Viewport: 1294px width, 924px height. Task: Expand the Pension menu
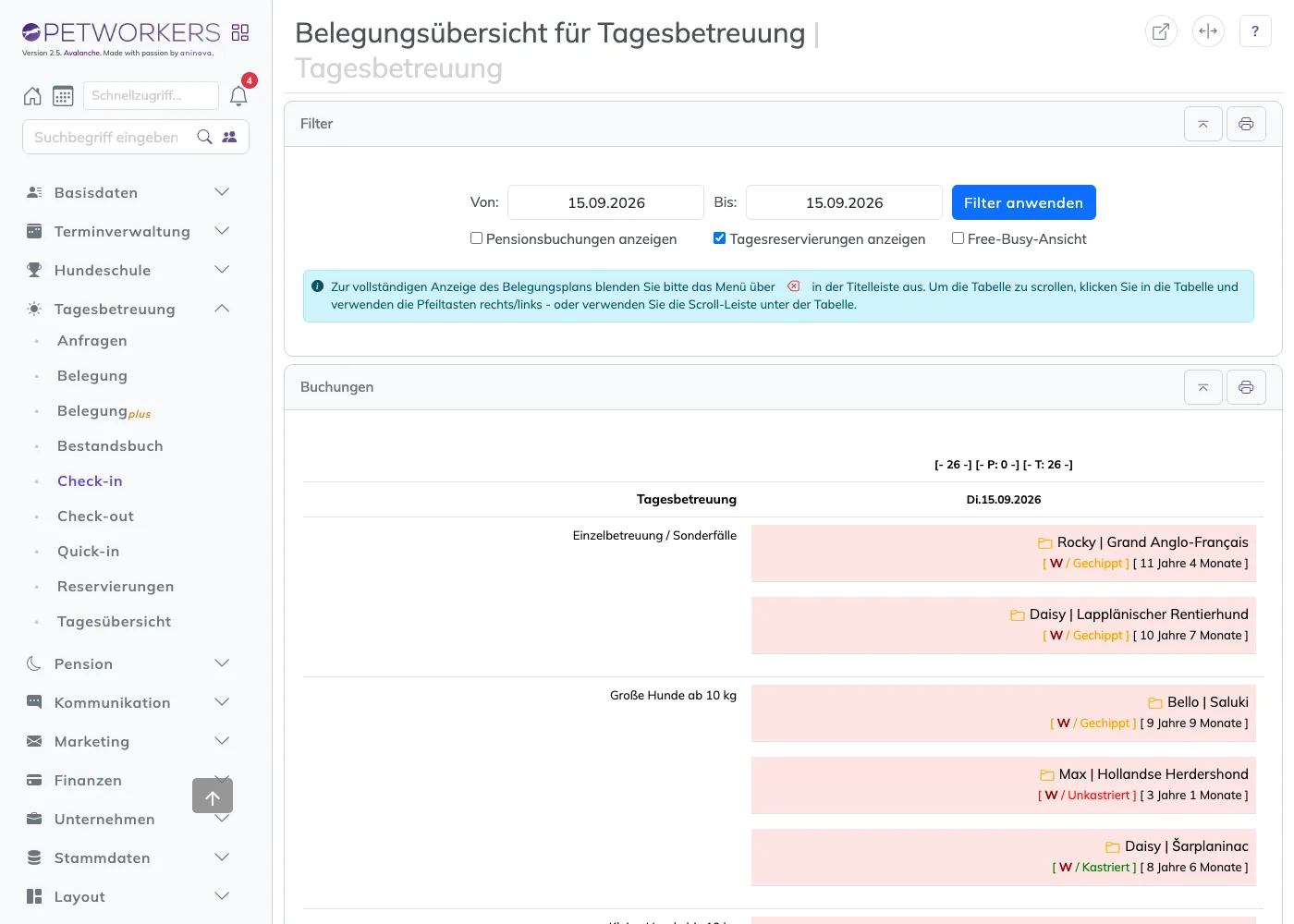pyautogui.click(x=128, y=663)
